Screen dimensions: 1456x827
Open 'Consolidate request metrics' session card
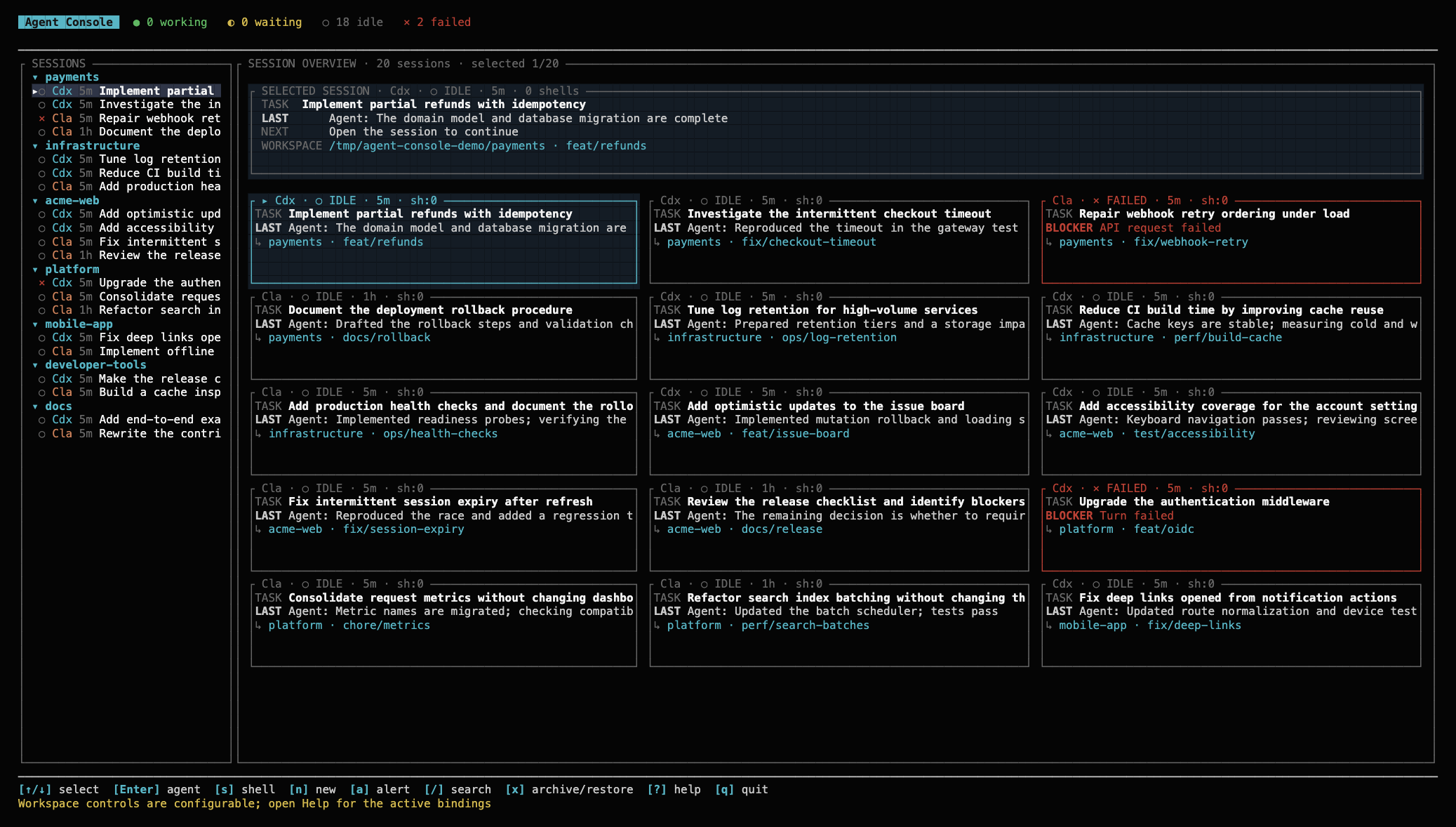point(443,625)
